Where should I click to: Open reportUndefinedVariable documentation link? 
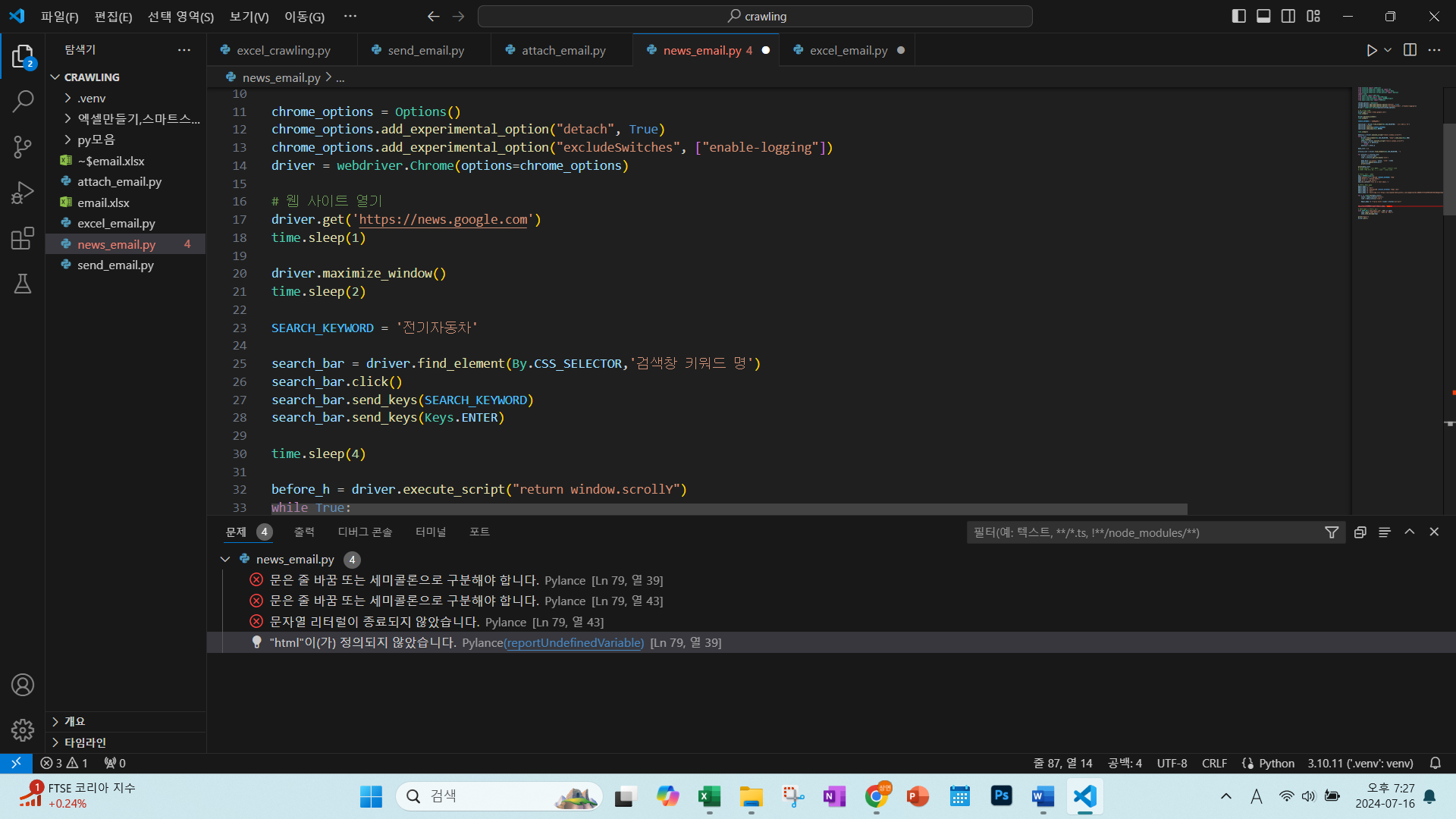(573, 643)
